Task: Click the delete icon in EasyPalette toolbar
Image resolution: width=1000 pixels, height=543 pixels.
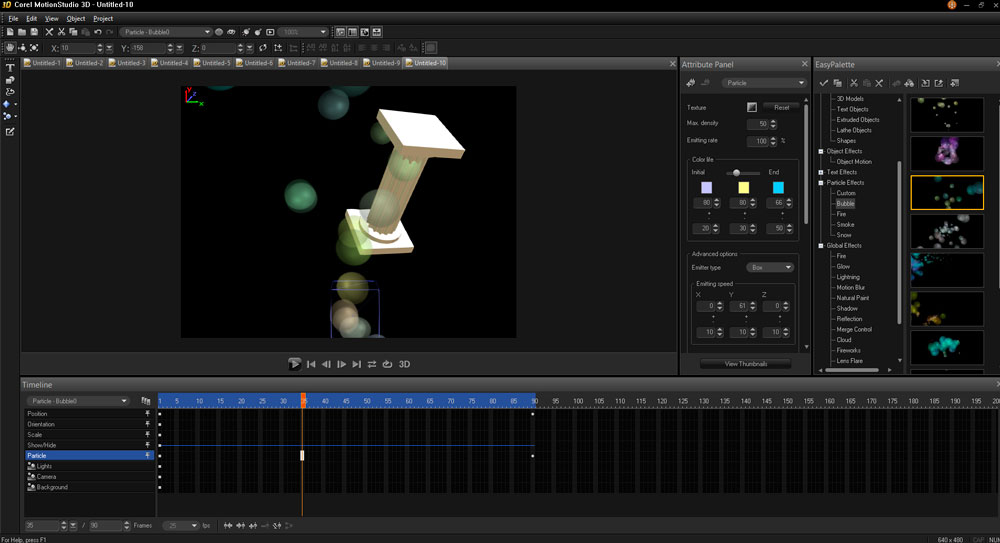Action: click(x=879, y=83)
